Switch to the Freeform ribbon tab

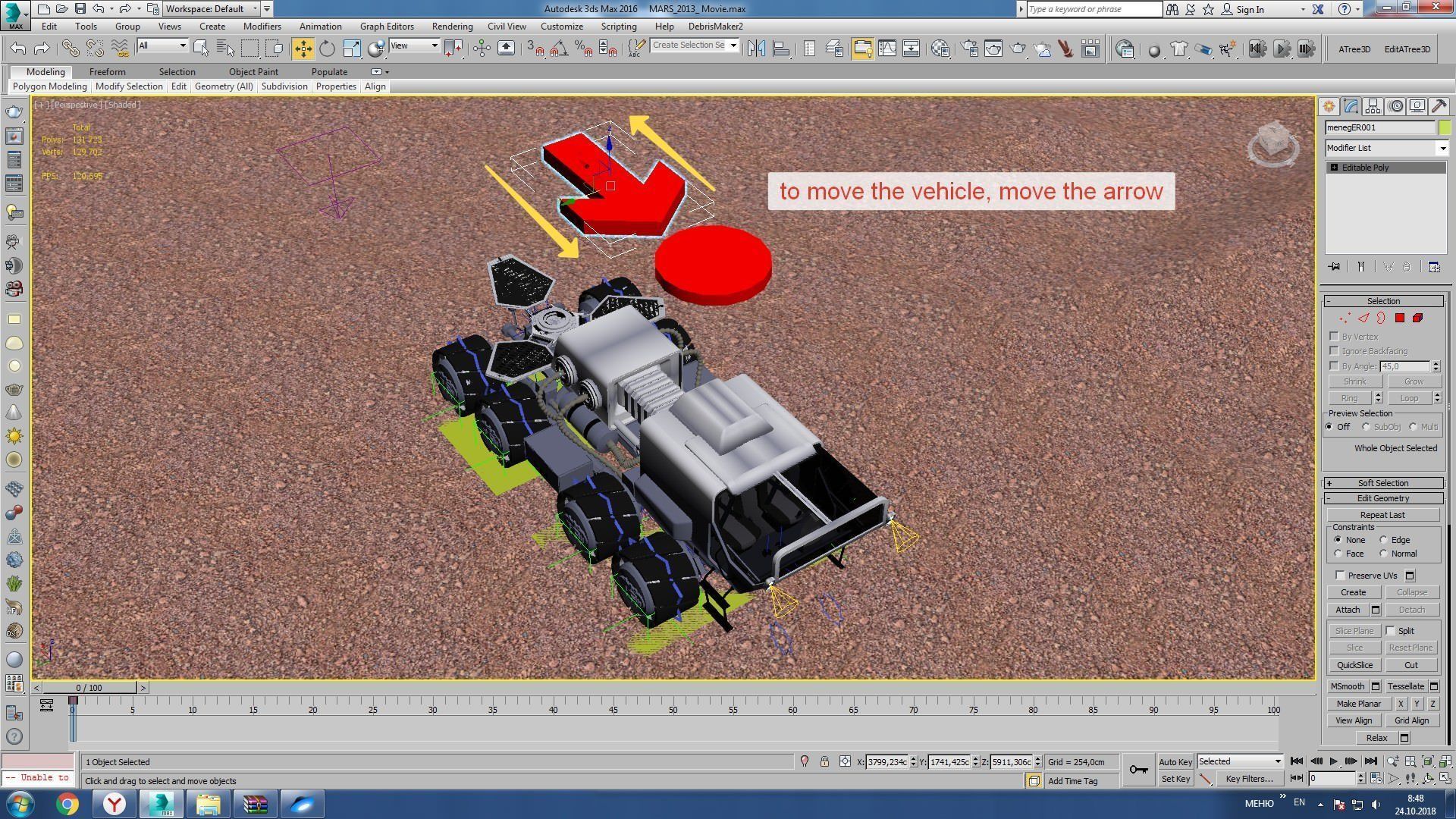pos(107,72)
